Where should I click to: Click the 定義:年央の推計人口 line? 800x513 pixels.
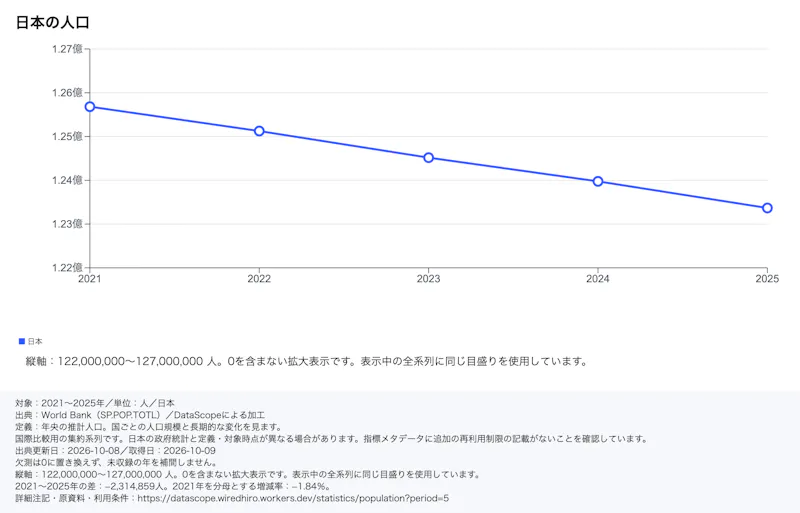pyautogui.click(x=148, y=427)
